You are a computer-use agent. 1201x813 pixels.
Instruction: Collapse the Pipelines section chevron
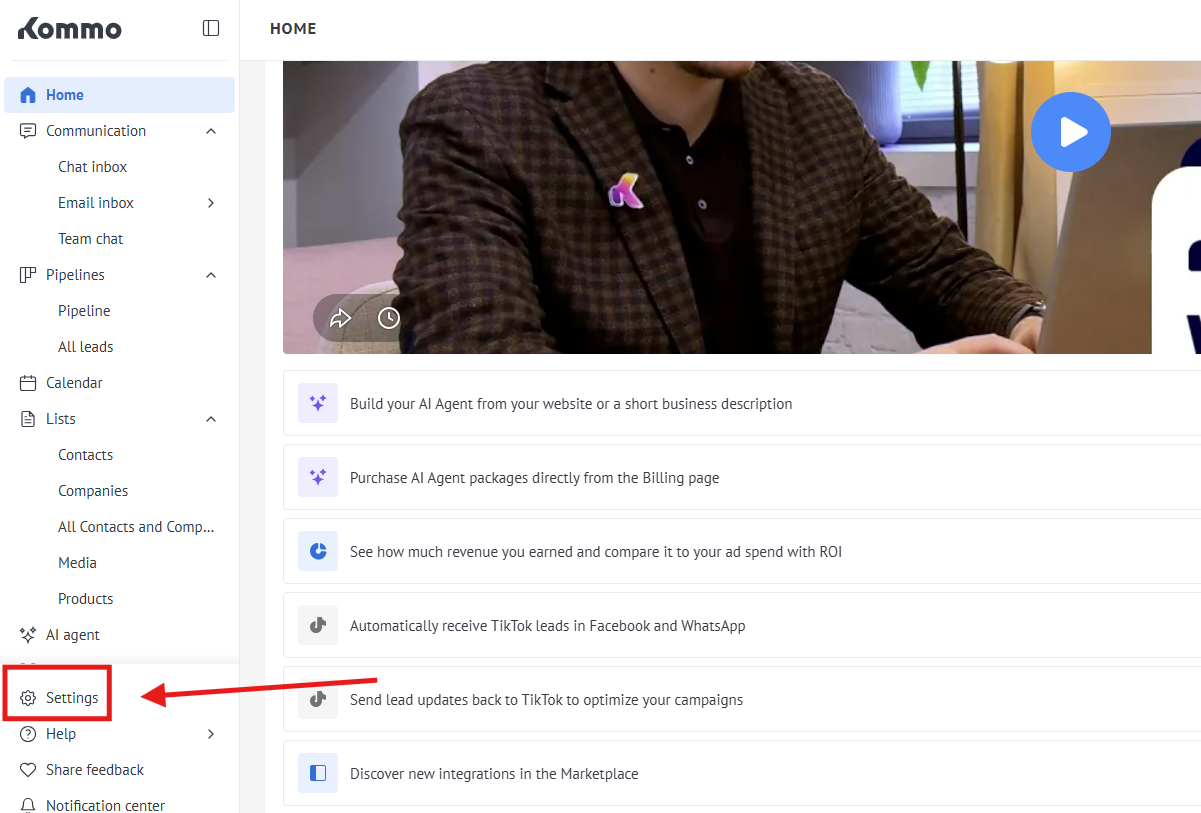(211, 275)
